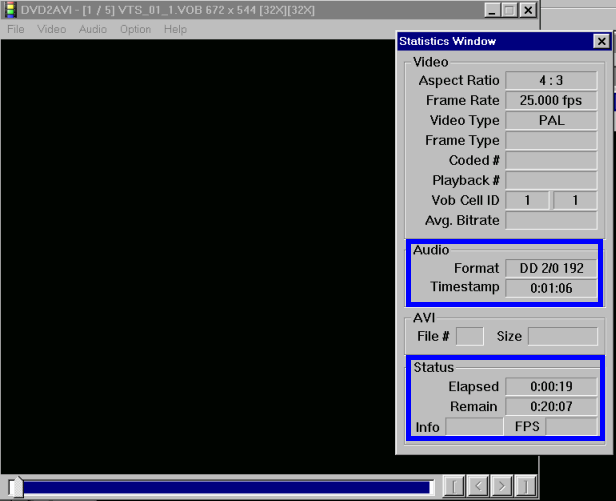The height and width of the screenshot is (501, 616).
Task: Click the Remain value 0:20:07
Action: coord(551,406)
